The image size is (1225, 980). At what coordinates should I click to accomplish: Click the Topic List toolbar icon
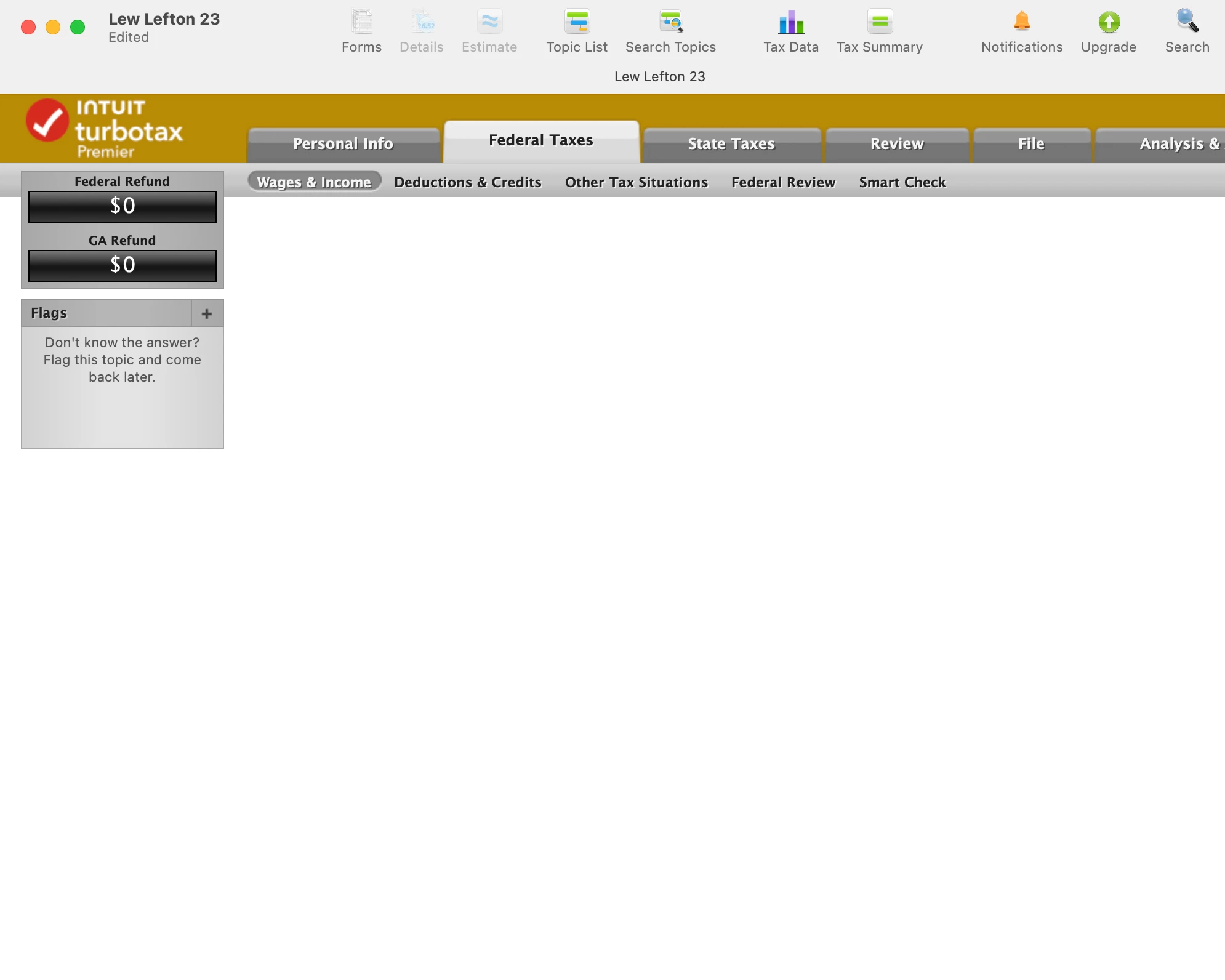(577, 22)
